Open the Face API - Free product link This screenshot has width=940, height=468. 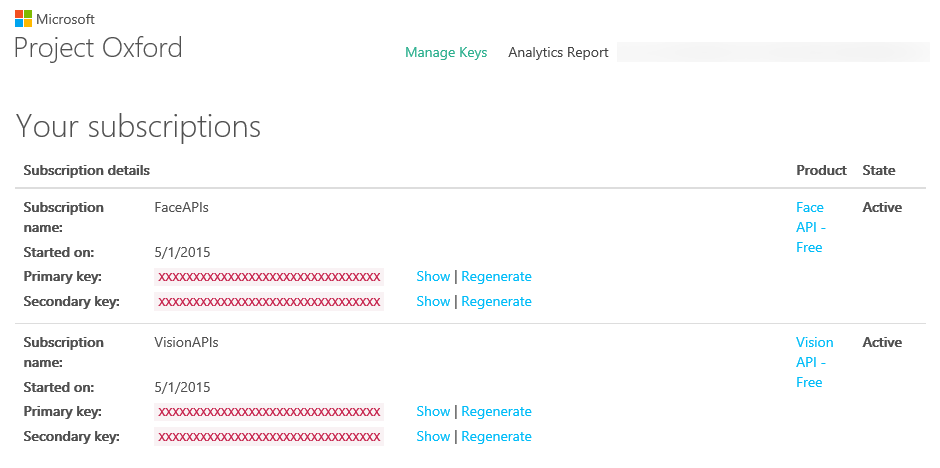coord(809,227)
